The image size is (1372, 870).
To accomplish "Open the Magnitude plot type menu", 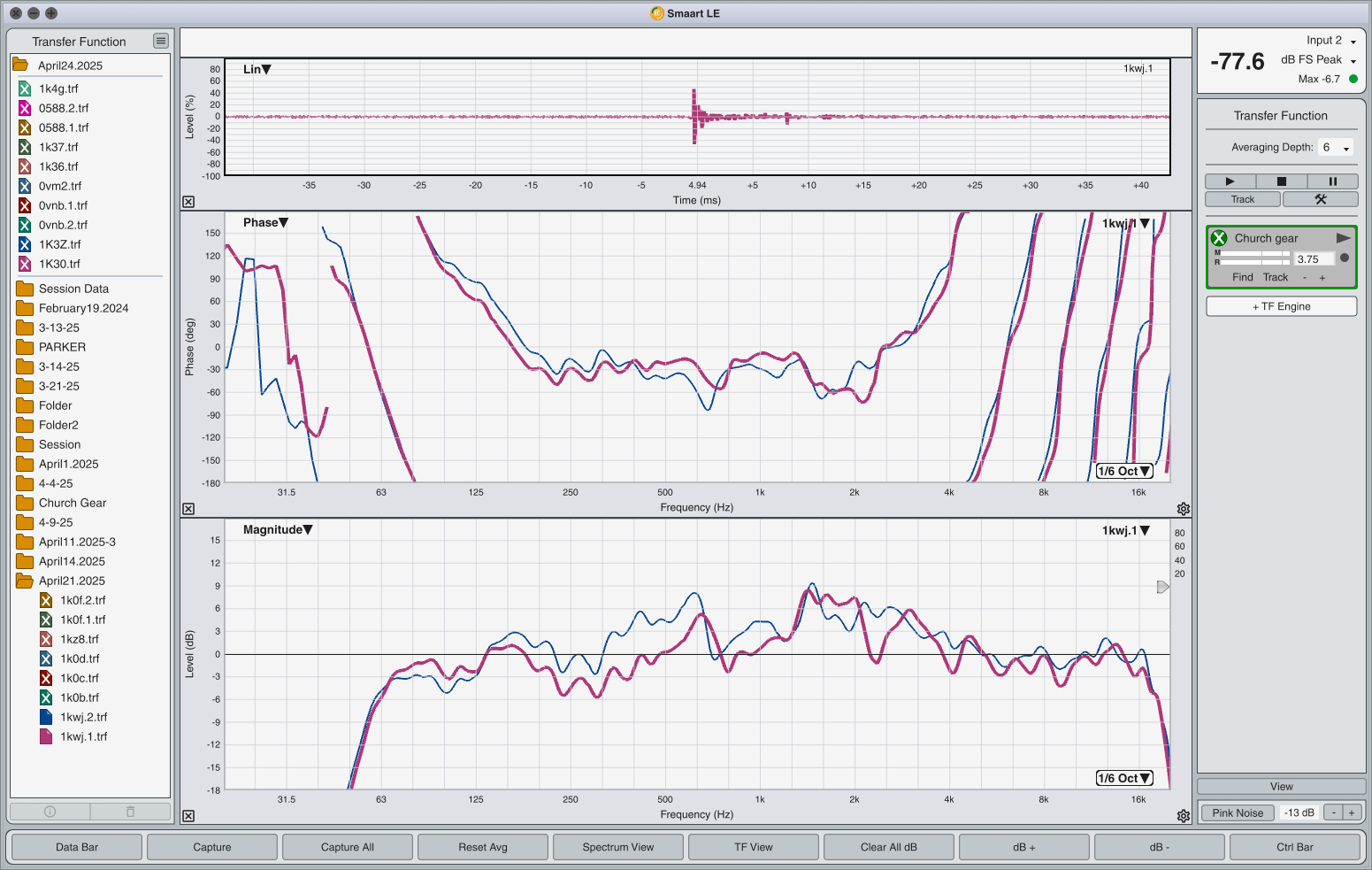I will (x=278, y=530).
